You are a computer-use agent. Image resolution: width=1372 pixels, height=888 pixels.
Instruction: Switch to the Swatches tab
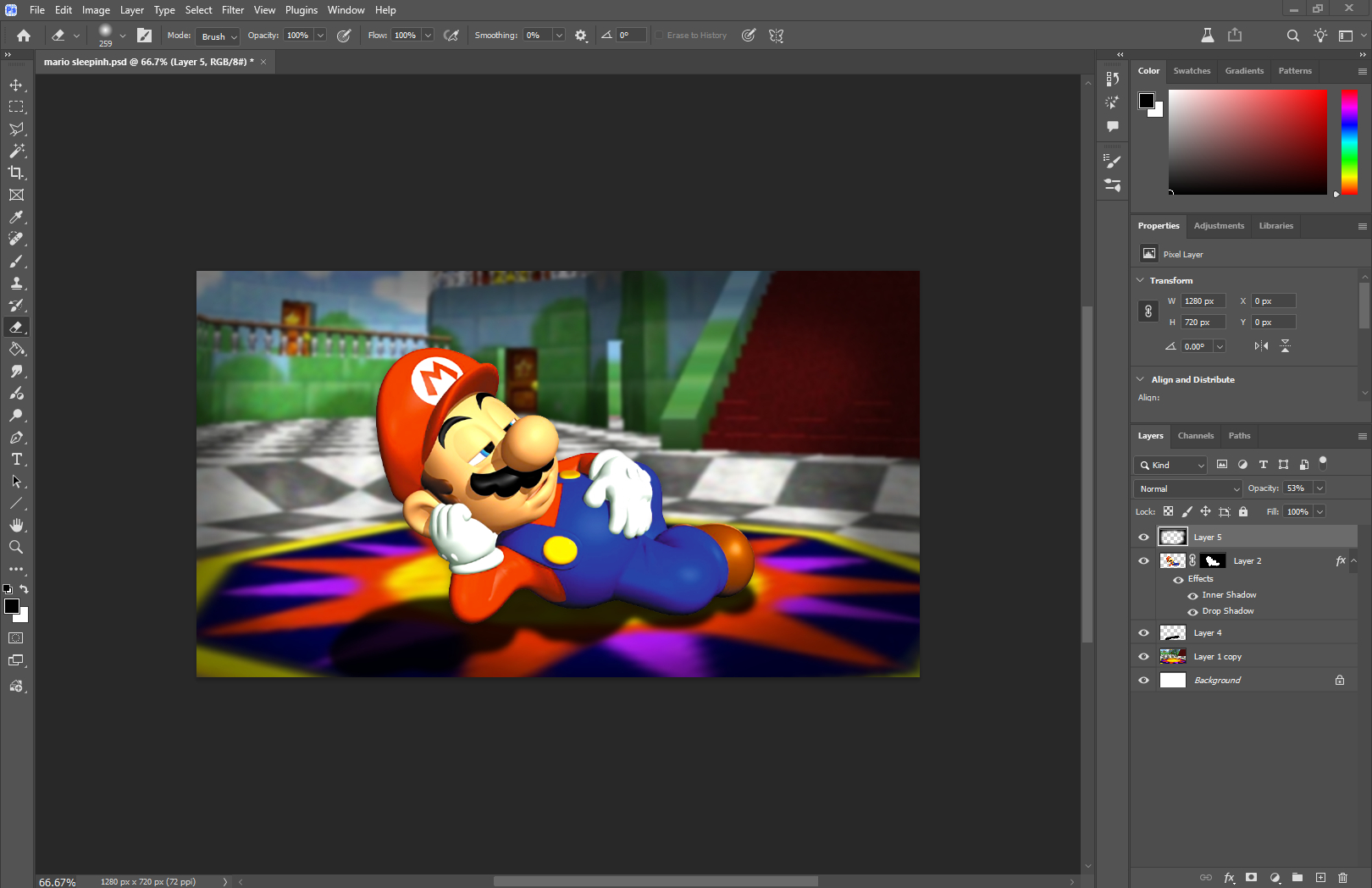pos(1192,71)
